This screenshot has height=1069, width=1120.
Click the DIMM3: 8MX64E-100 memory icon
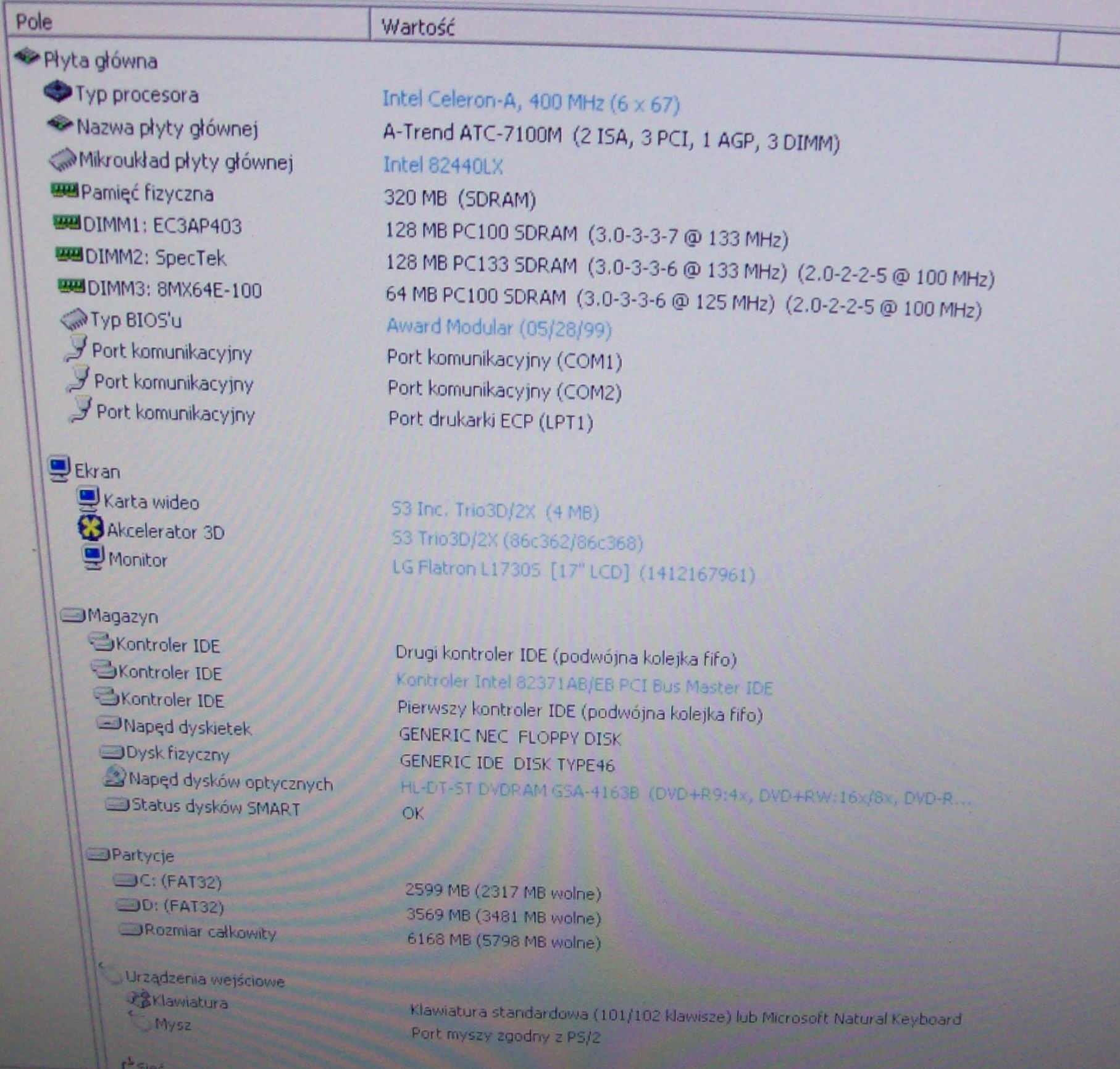point(72,287)
